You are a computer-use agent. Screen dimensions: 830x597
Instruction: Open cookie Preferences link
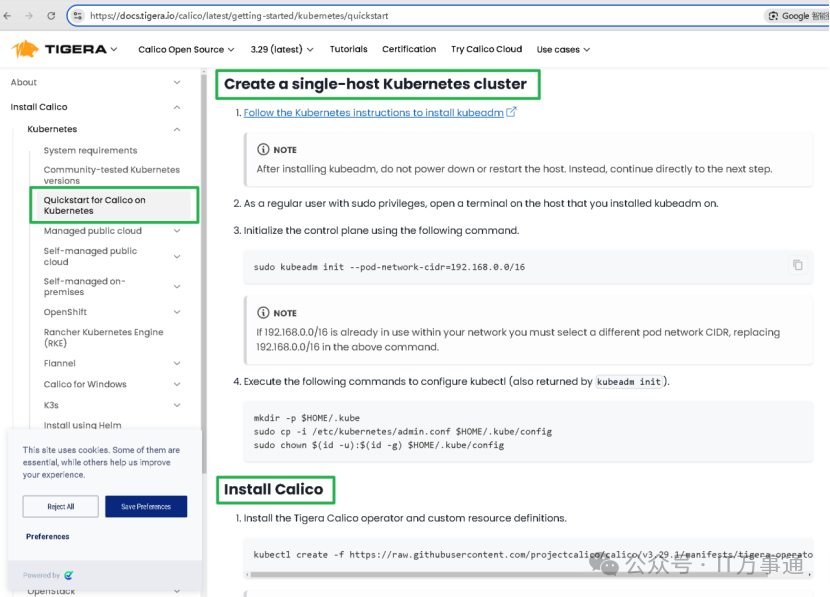click(x=48, y=536)
